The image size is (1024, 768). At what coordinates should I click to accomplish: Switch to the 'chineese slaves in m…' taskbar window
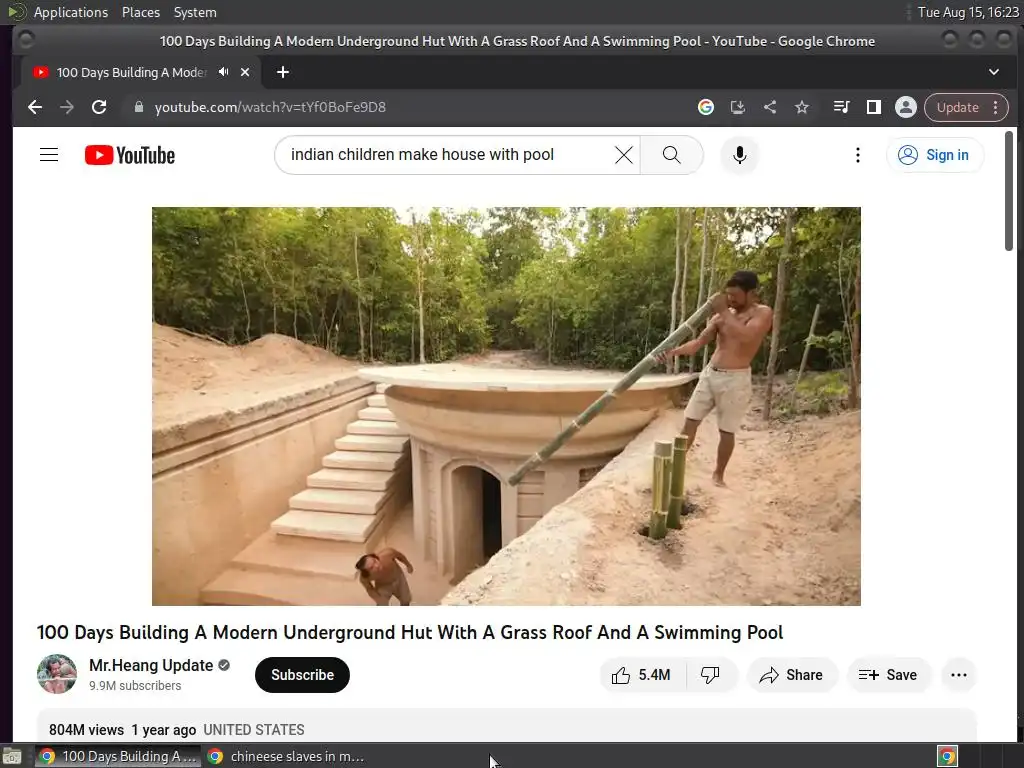[x=287, y=756]
